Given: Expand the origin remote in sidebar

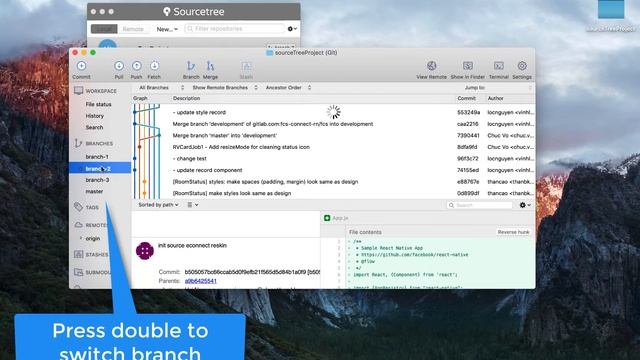Looking at the screenshot, I should click(x=81, y=238).
